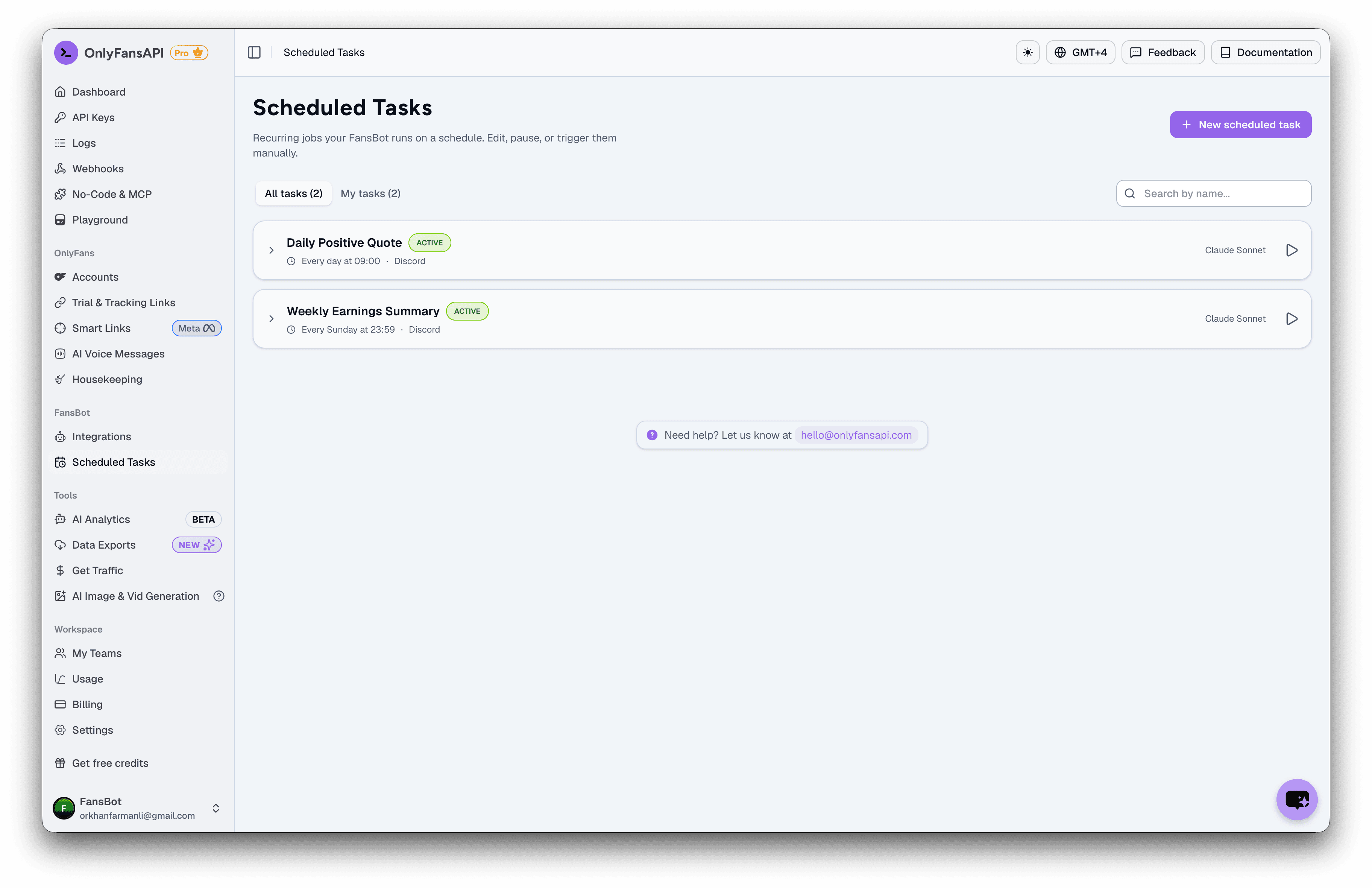Open AI Image & Vid Generation
The width and height of the screenshot is (1372, 888).
pos(135,596)
